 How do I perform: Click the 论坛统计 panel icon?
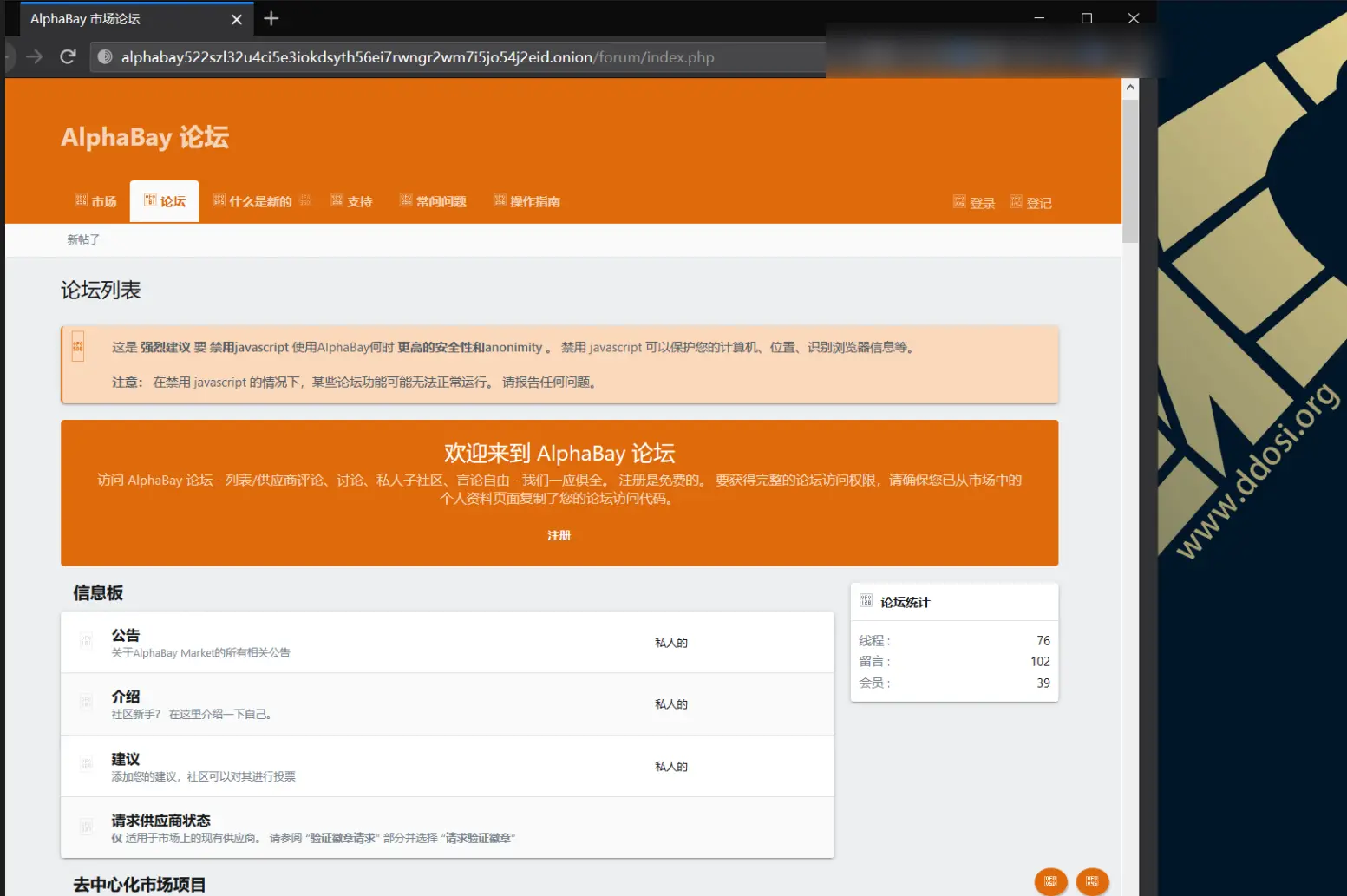(866, 600)
